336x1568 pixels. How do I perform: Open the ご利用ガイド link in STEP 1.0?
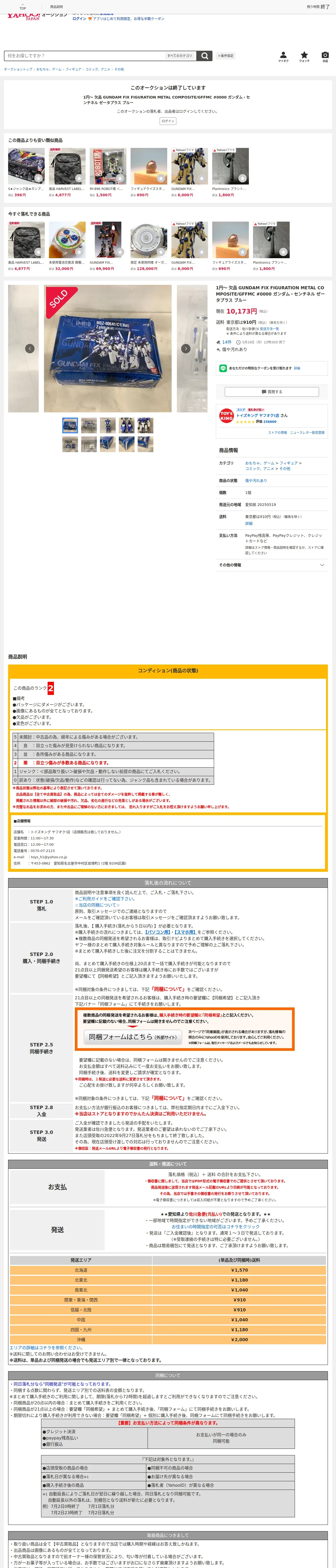(x=105, y=898)
